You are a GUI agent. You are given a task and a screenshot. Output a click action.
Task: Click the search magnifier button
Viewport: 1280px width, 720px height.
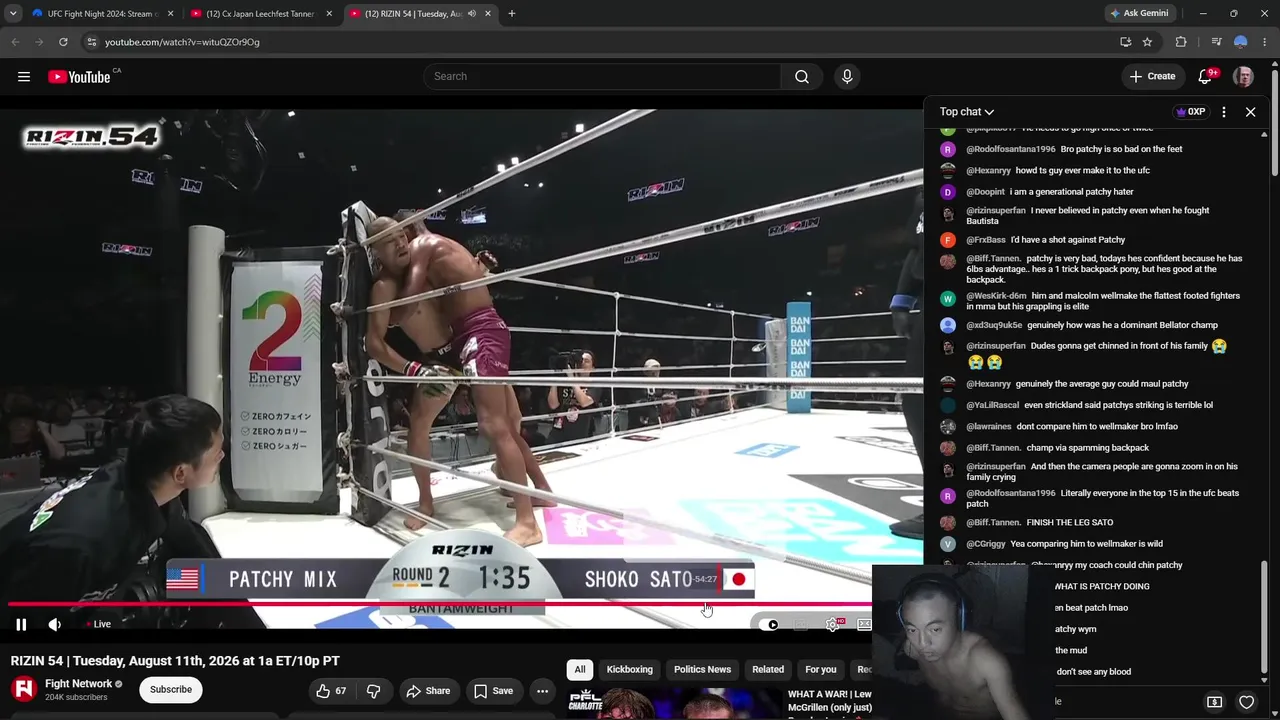[802, 77]
